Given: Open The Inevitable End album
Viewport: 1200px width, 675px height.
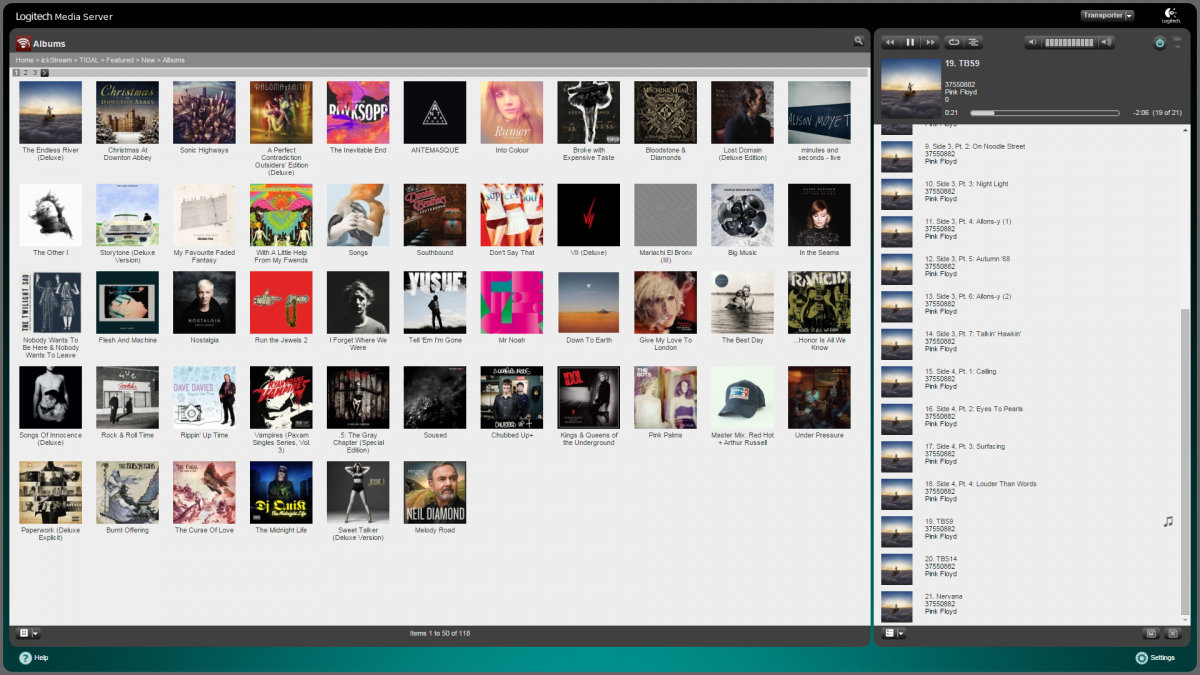Looking at the screenshot, I should point(358,112).
